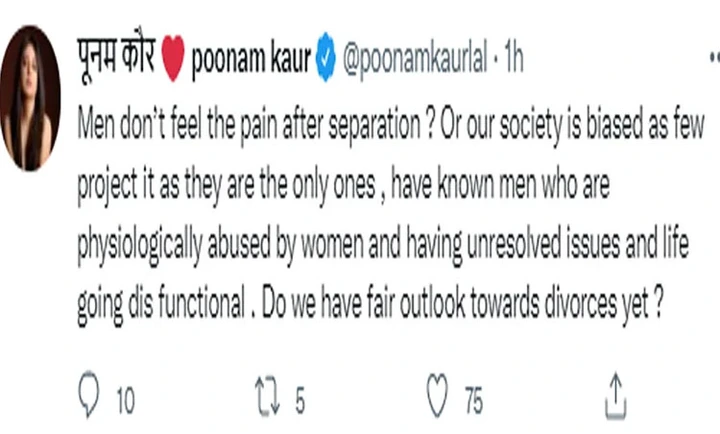Image resolution: width=720 pixels, height=434 pixels.
Task: Click the retweet count of 5
Action: click(x=298, y=401)
